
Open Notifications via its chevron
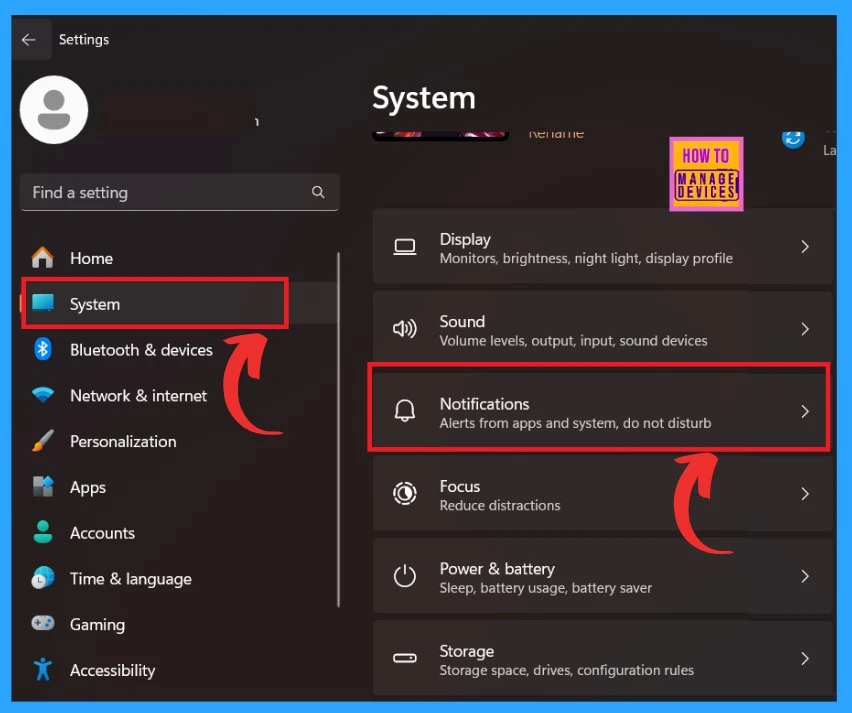click(805, 411)
